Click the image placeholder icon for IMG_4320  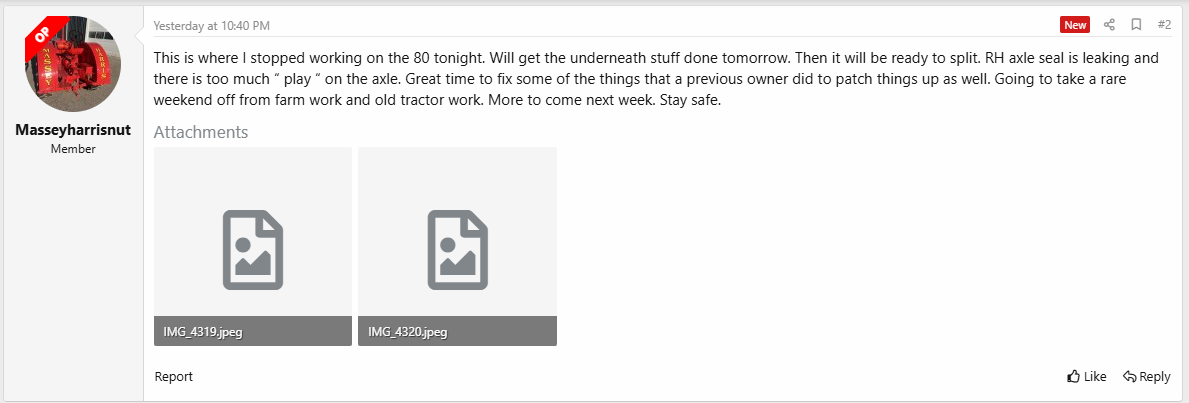pyautogui.click(x=457, y=250)
